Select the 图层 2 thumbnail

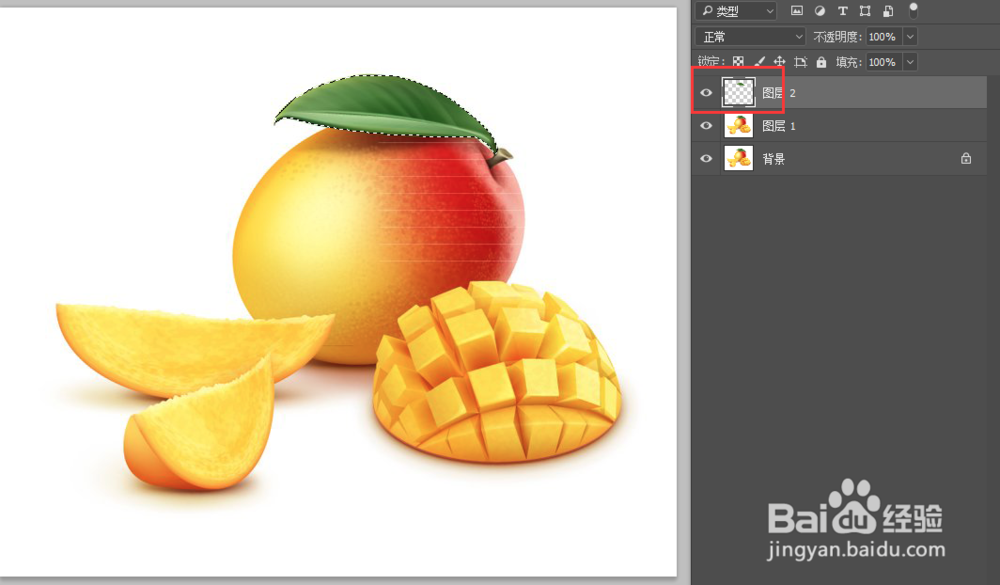pos(739,93)
